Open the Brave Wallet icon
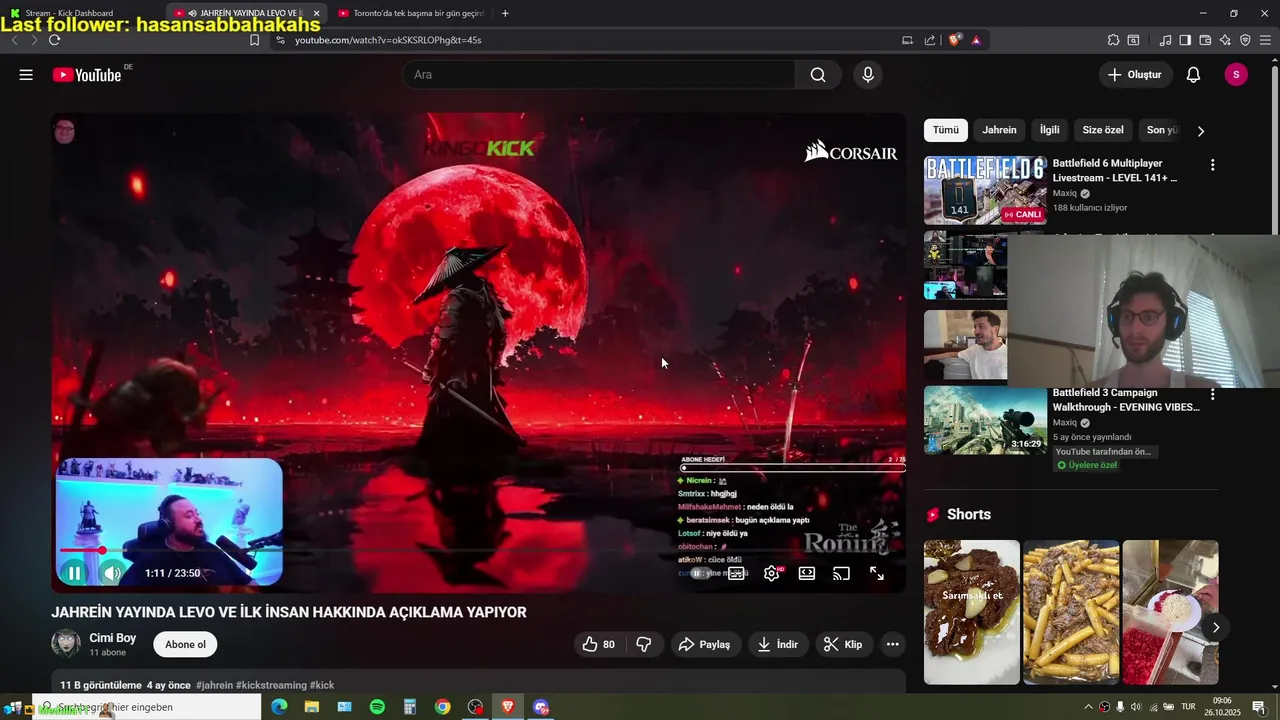This screenshot has height=720, width=1280. point(1205,40)
